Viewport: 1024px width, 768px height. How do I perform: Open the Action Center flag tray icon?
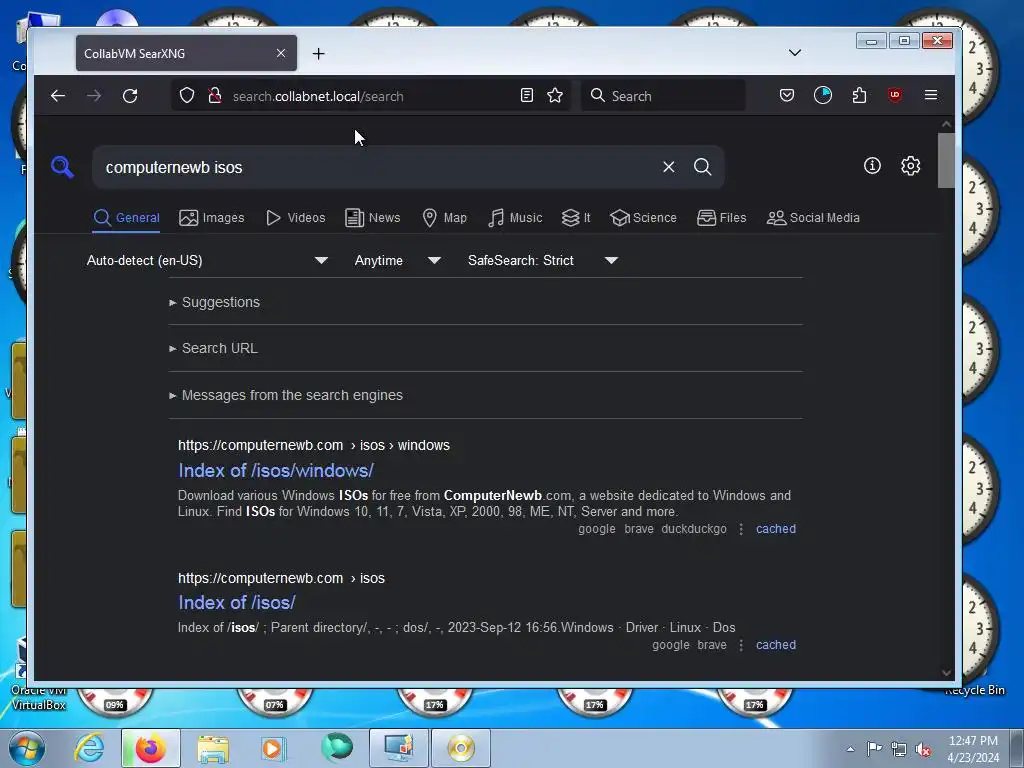[x=874, y=749]
